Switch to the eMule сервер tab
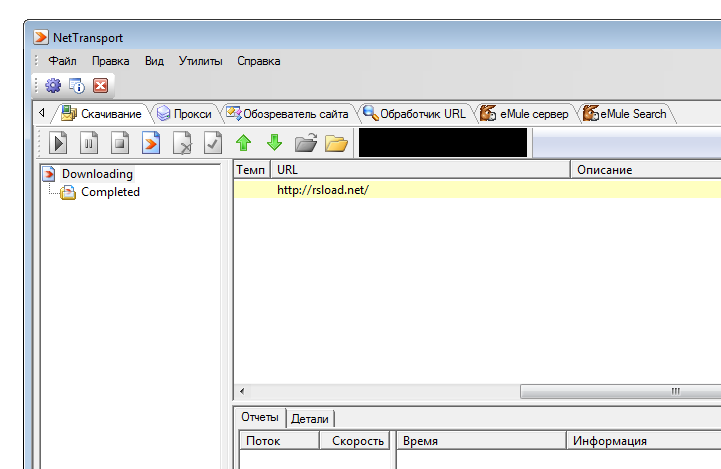The height and width of the screenshot is (469, 721). (x=524, y=114)
